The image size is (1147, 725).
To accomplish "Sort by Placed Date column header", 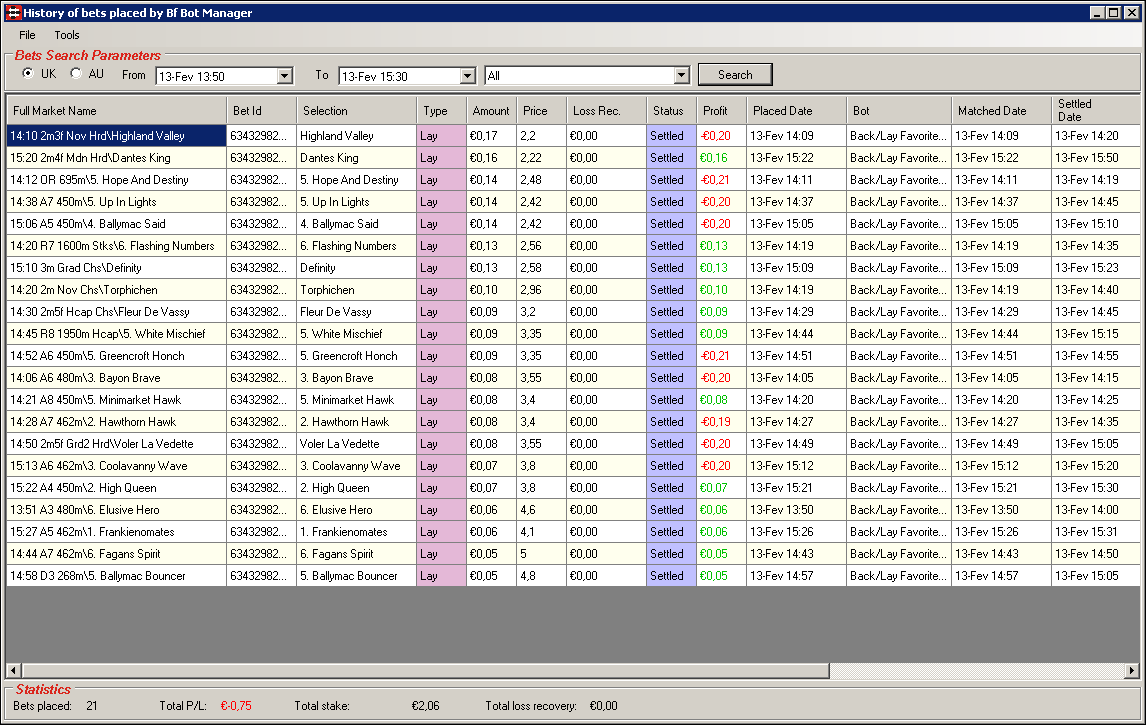I will (797, 110).
